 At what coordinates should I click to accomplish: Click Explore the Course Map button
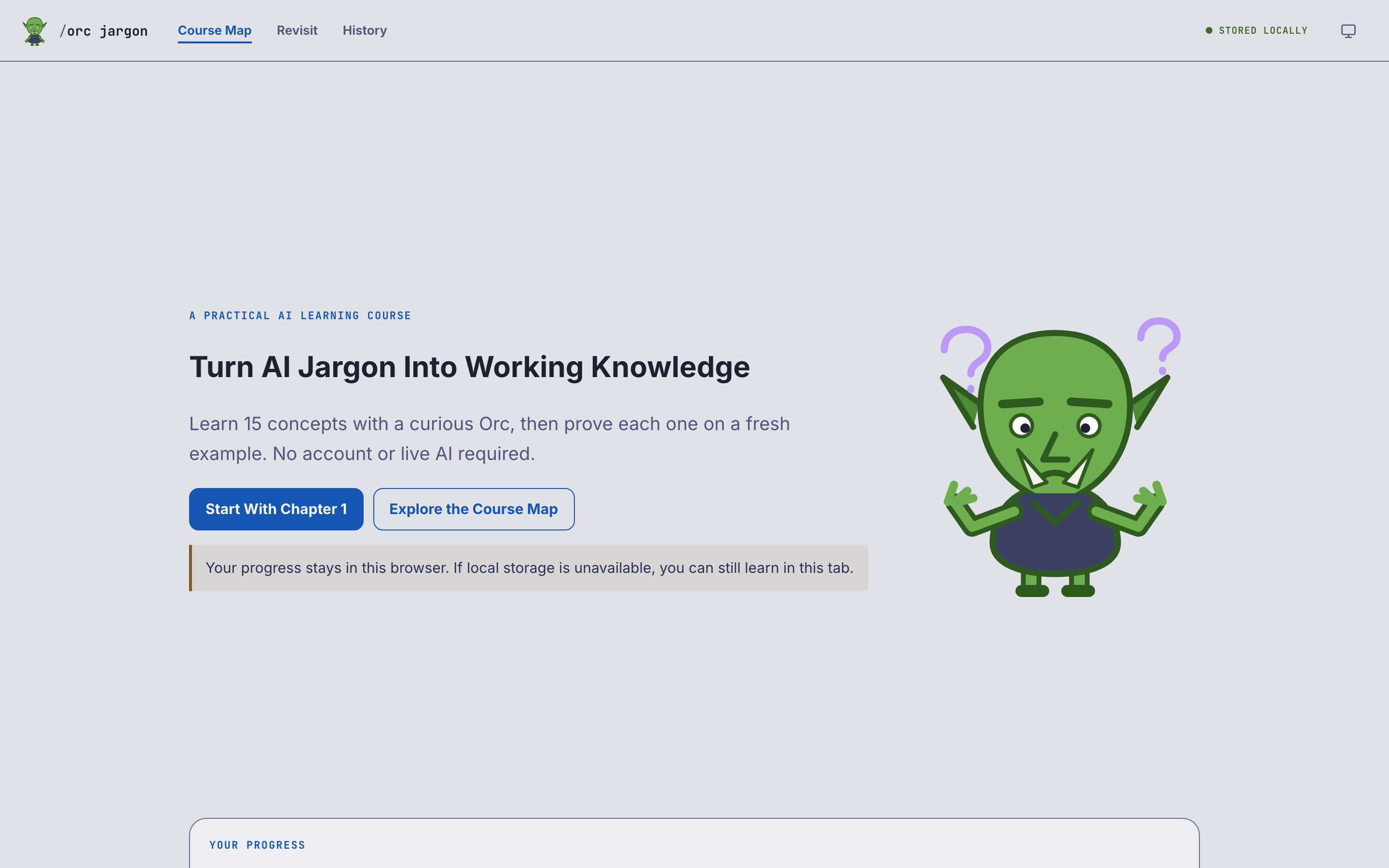pyautogui.click(x=474, y=509)
